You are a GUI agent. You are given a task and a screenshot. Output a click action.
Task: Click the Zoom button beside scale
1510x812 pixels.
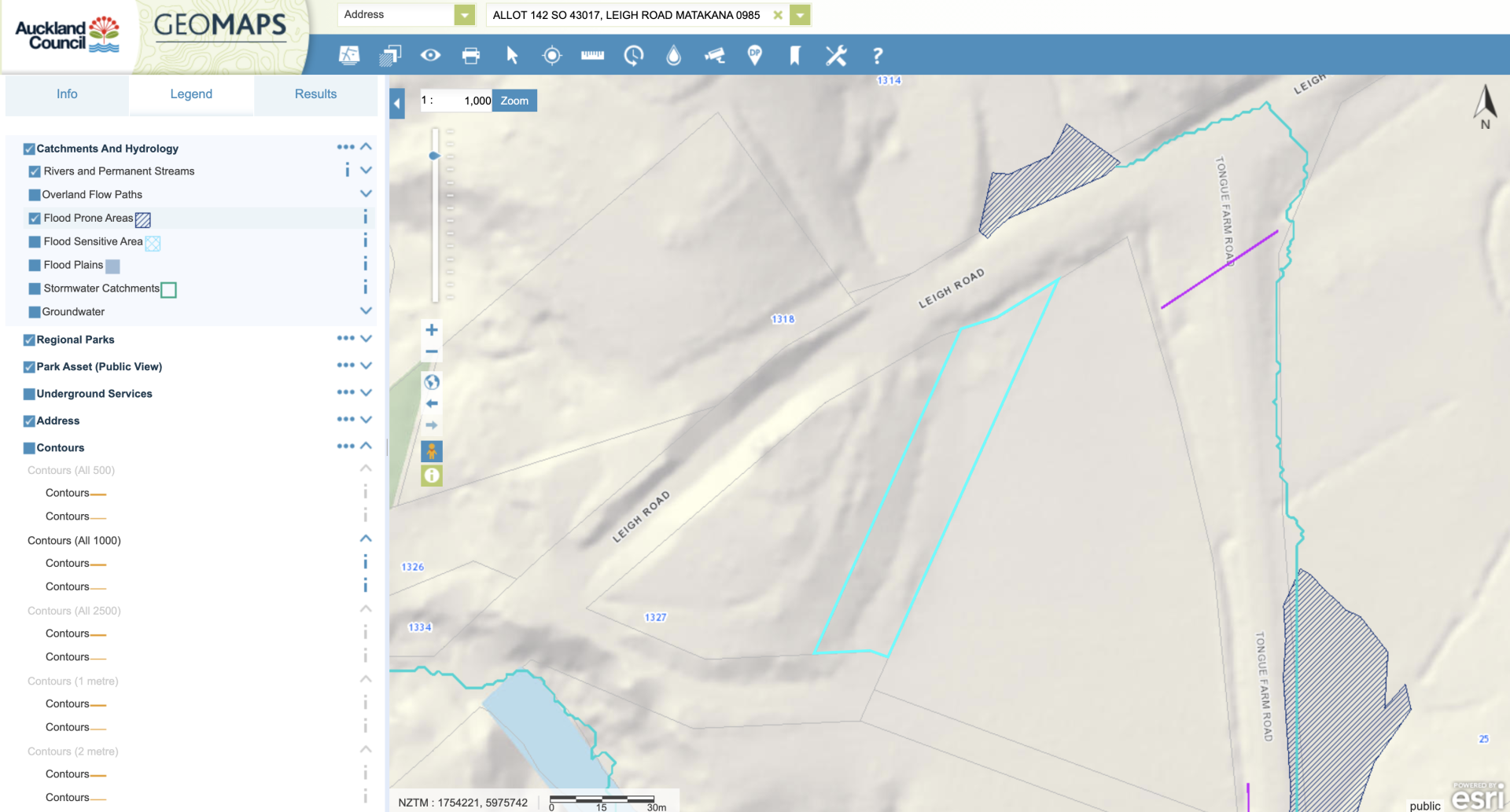click(x=514, y=101)
